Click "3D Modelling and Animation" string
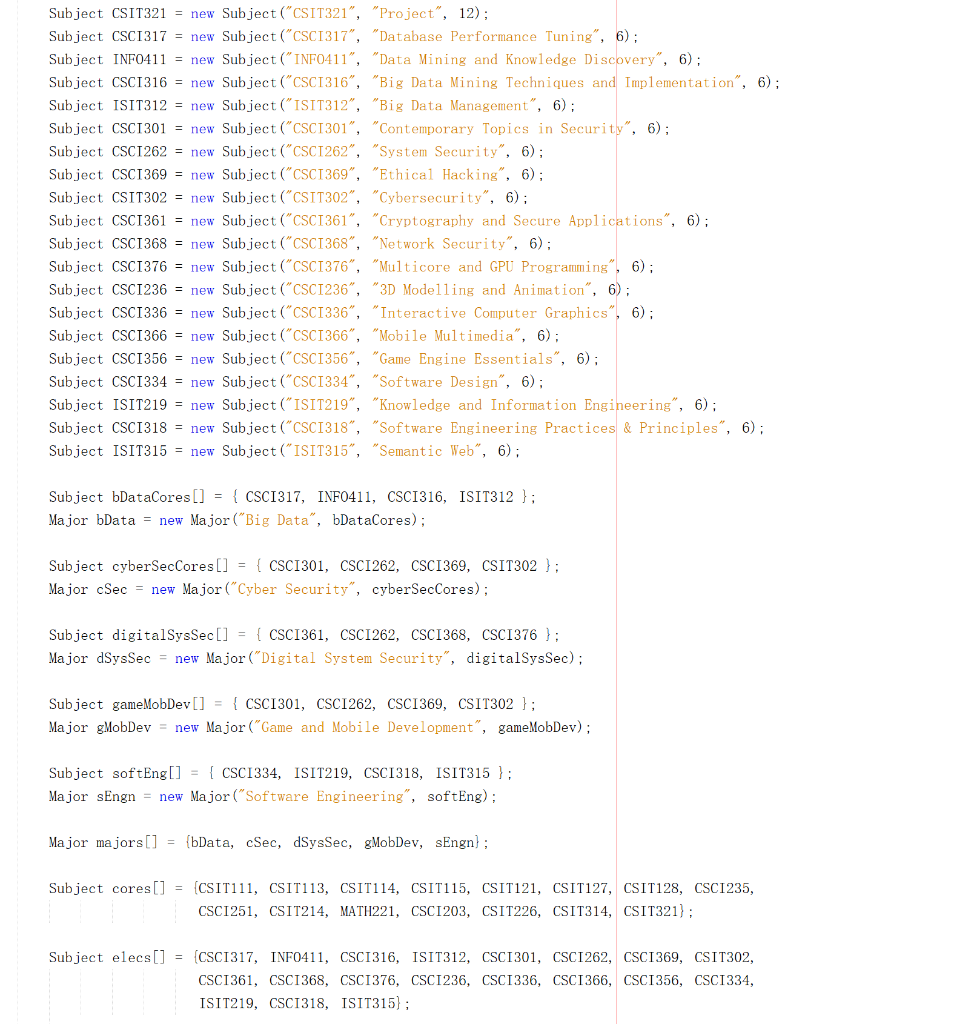Viewport: 954px width, 1024px height. point(483,290)
